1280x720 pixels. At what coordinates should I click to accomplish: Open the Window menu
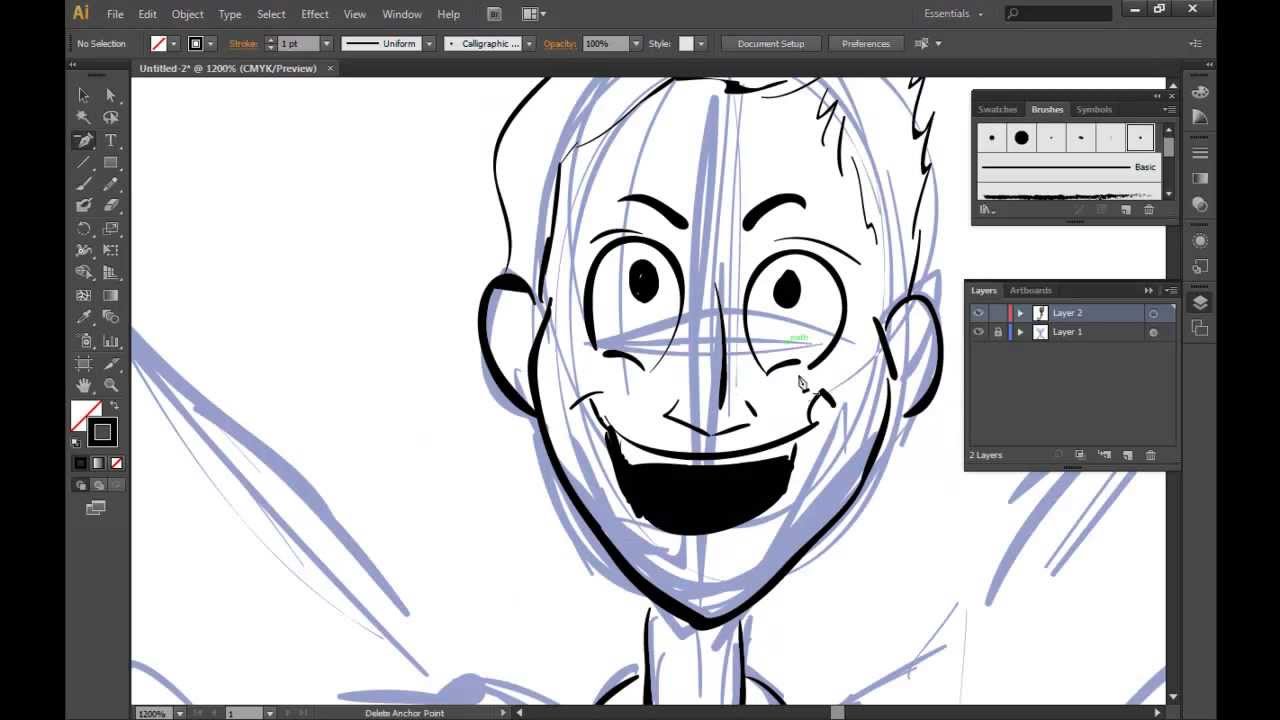point(401,14)
